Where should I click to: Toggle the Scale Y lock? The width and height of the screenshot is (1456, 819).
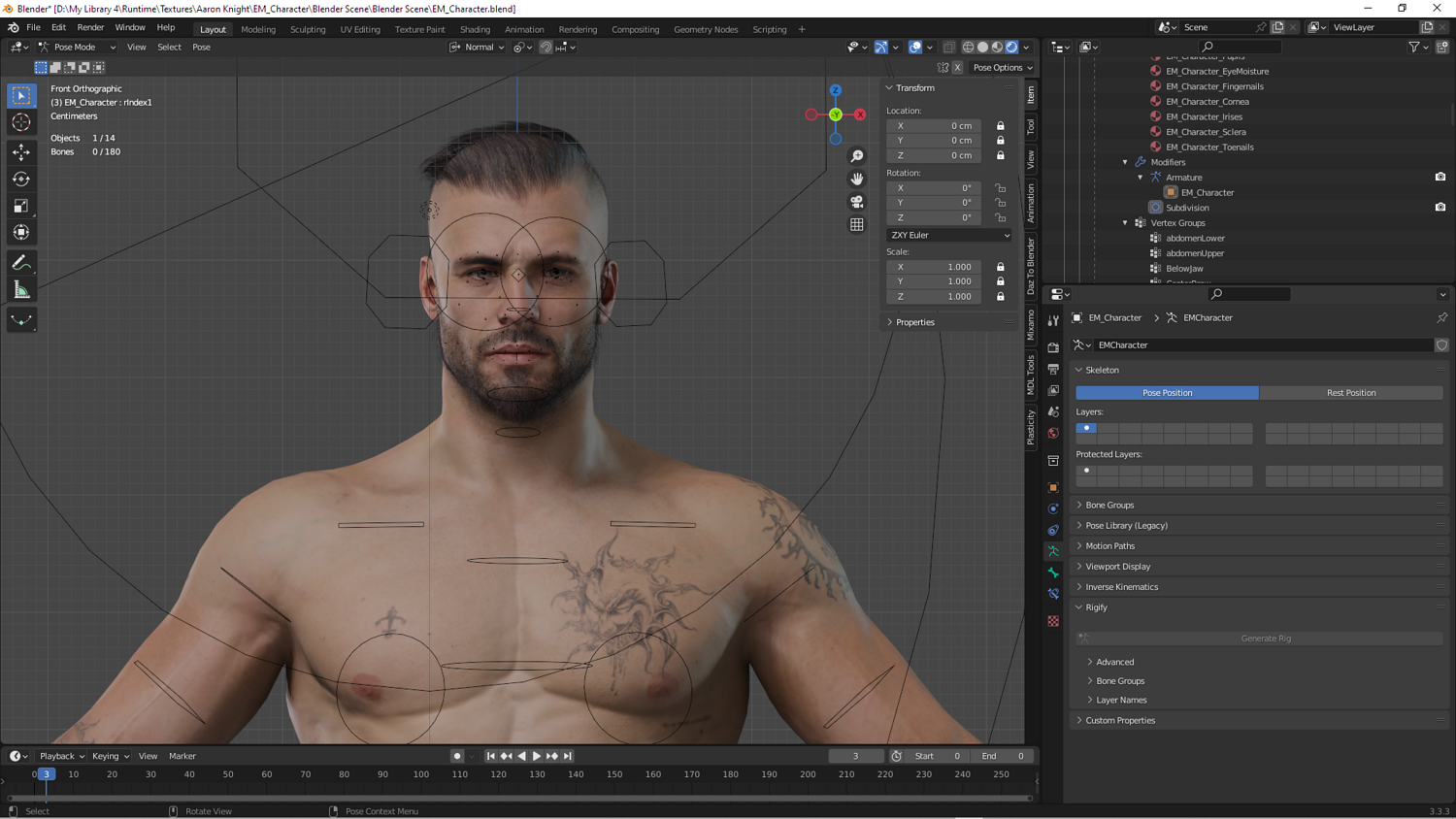click(x=1001, y=281)
